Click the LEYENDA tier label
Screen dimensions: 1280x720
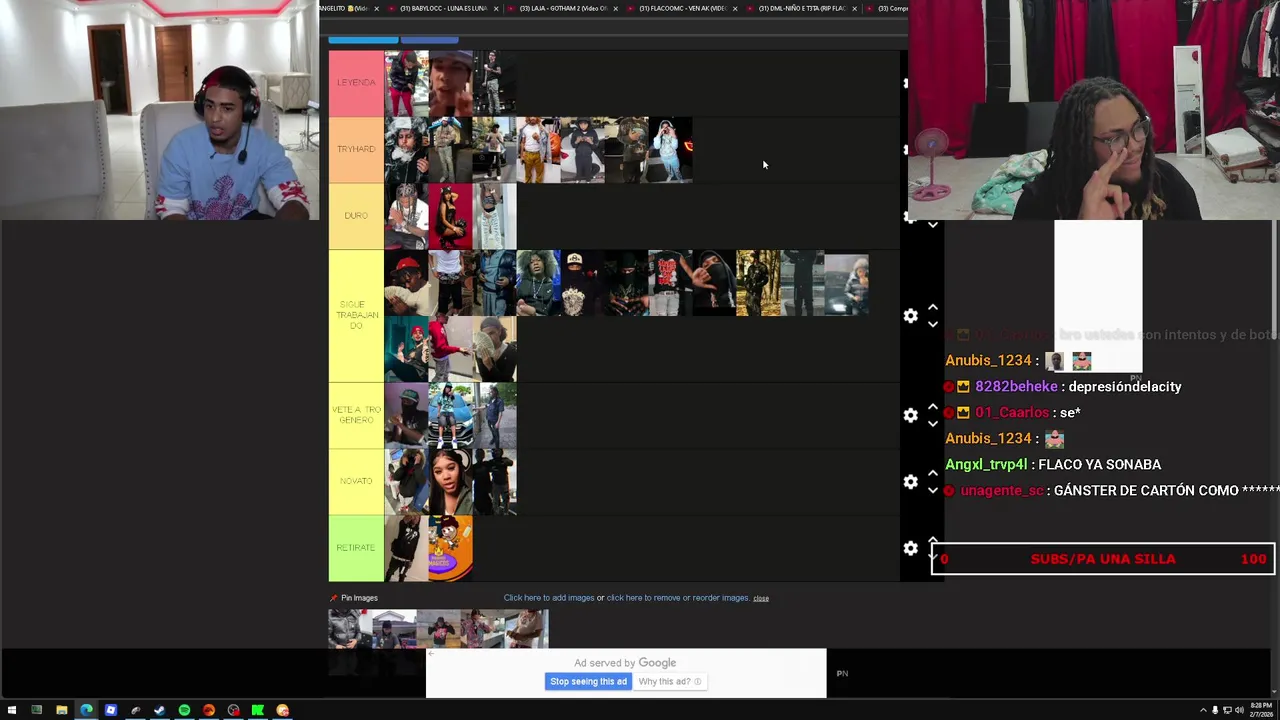pos(356,83)
